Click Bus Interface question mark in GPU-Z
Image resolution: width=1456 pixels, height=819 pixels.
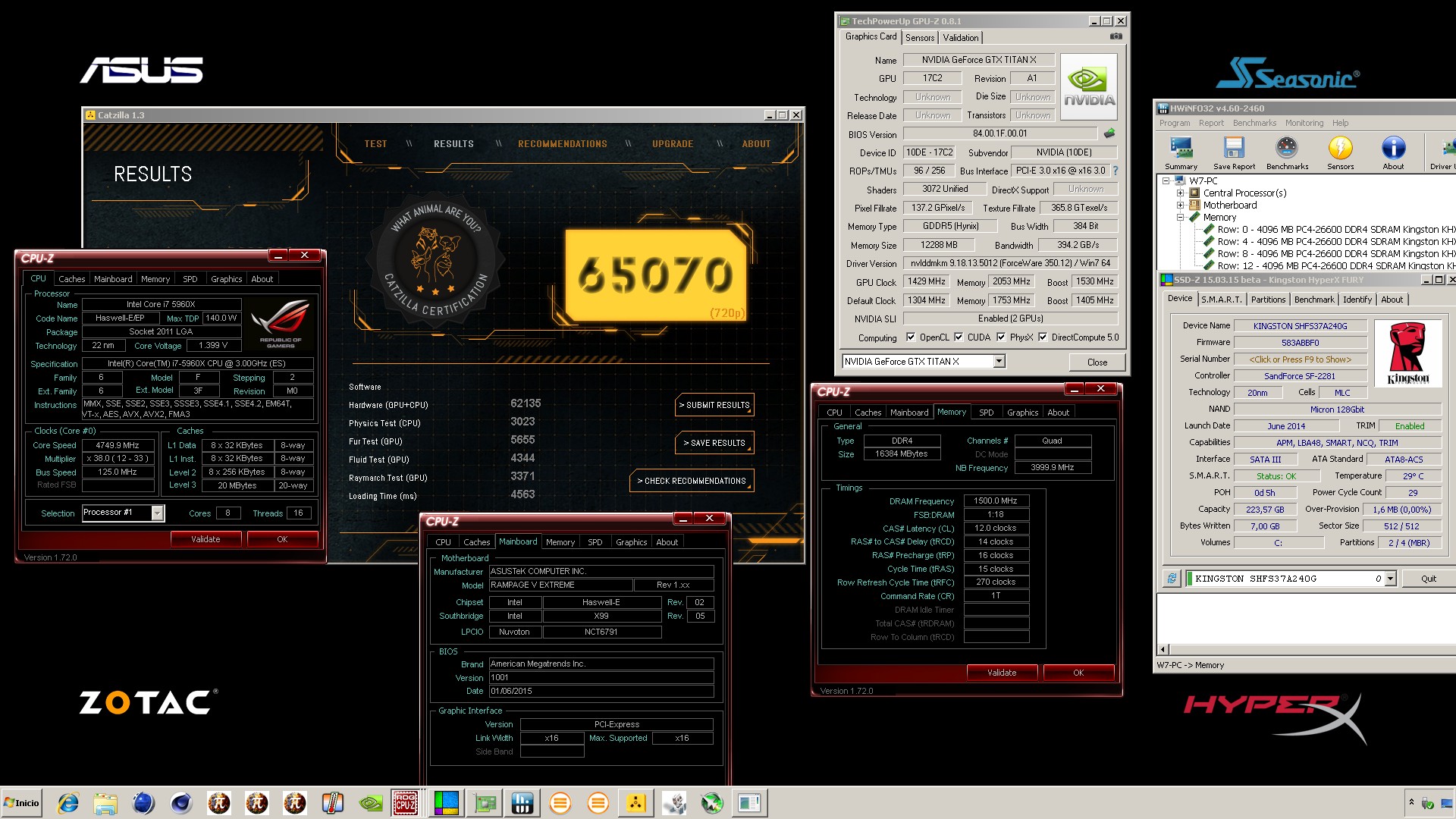1116,171
